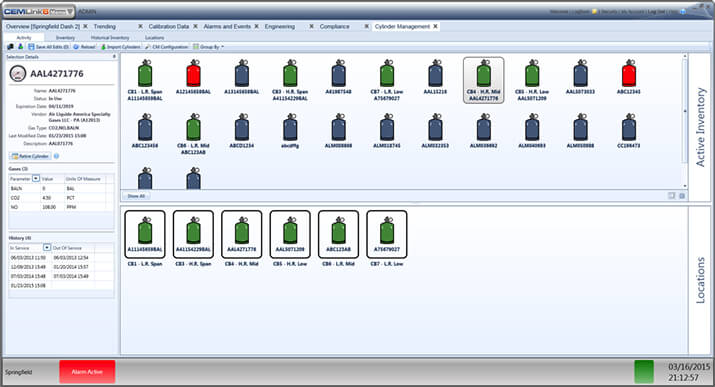
Task: Click the blue info icon beside Active Cylinder
Action: pos(57,156)
